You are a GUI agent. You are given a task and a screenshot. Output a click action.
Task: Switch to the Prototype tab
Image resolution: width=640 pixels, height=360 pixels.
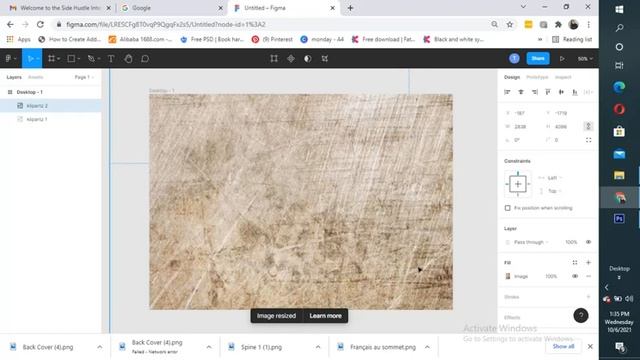click(x=537, y=77)
